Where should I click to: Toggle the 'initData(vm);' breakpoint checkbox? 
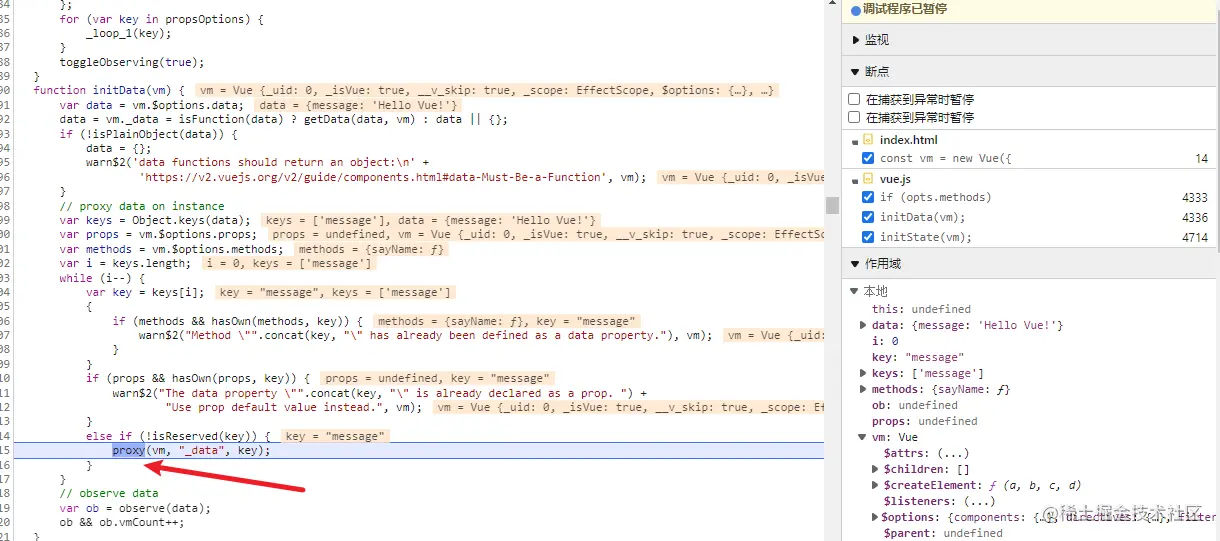pyautogui.click(x=868, y=218)
